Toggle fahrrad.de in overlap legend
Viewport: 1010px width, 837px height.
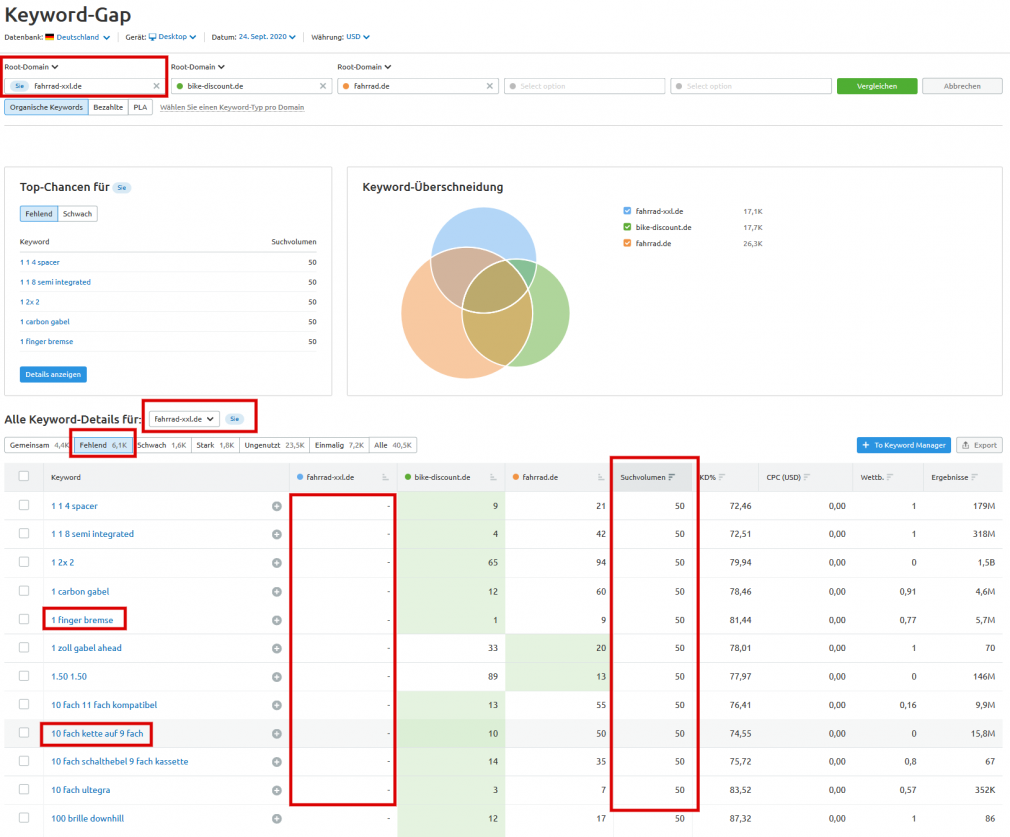pyautogui.click(x=627, y=243)
